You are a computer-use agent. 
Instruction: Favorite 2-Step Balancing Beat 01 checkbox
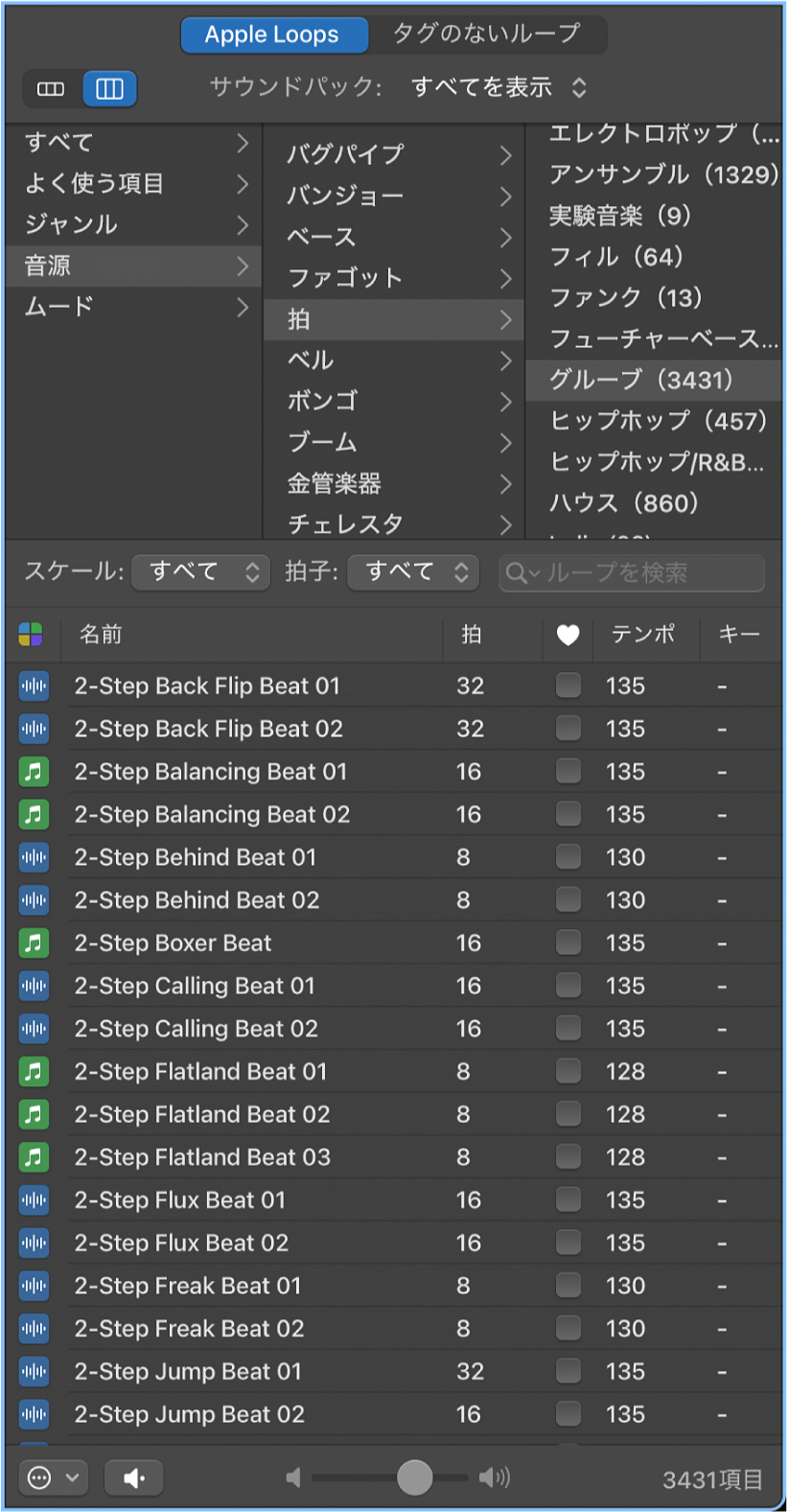click(568, 772)
